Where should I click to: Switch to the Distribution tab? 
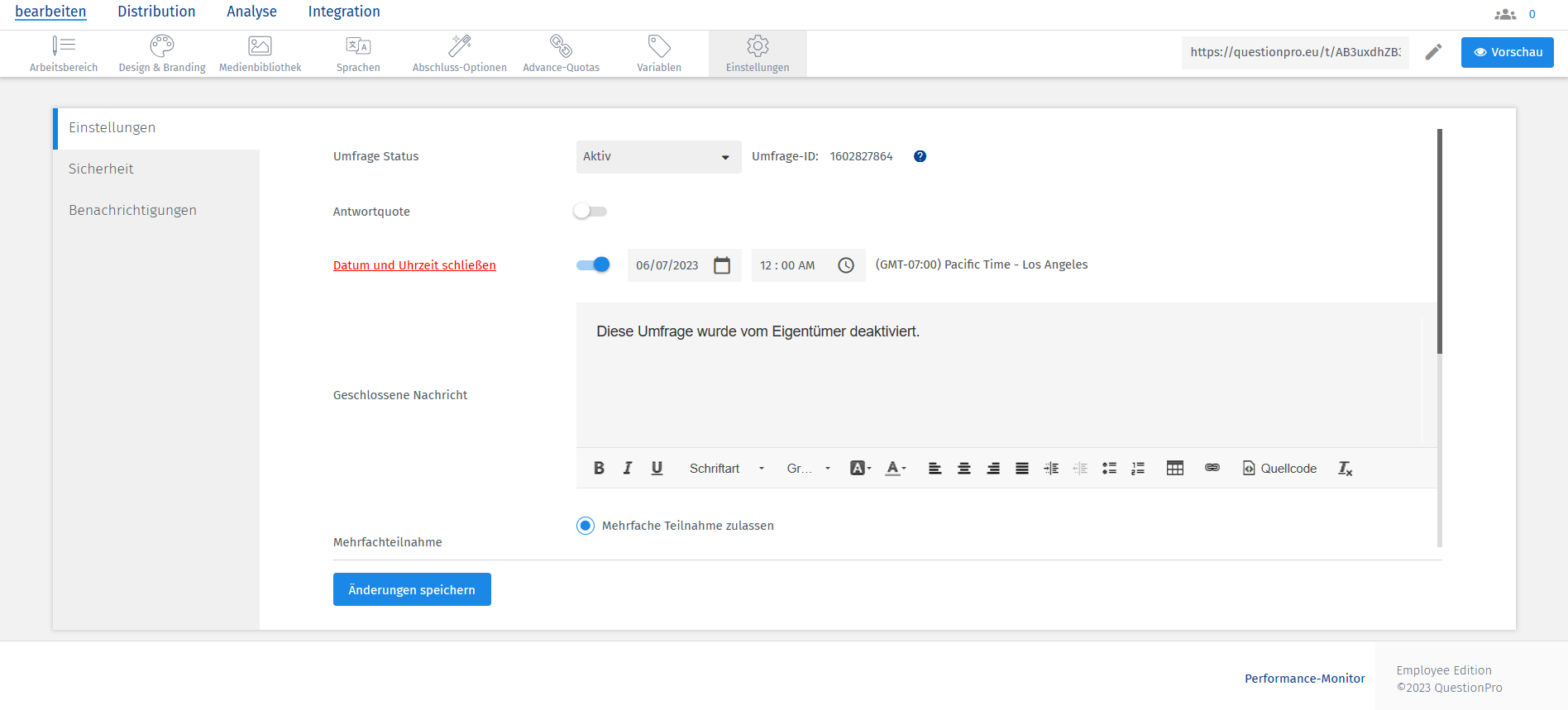156,12
